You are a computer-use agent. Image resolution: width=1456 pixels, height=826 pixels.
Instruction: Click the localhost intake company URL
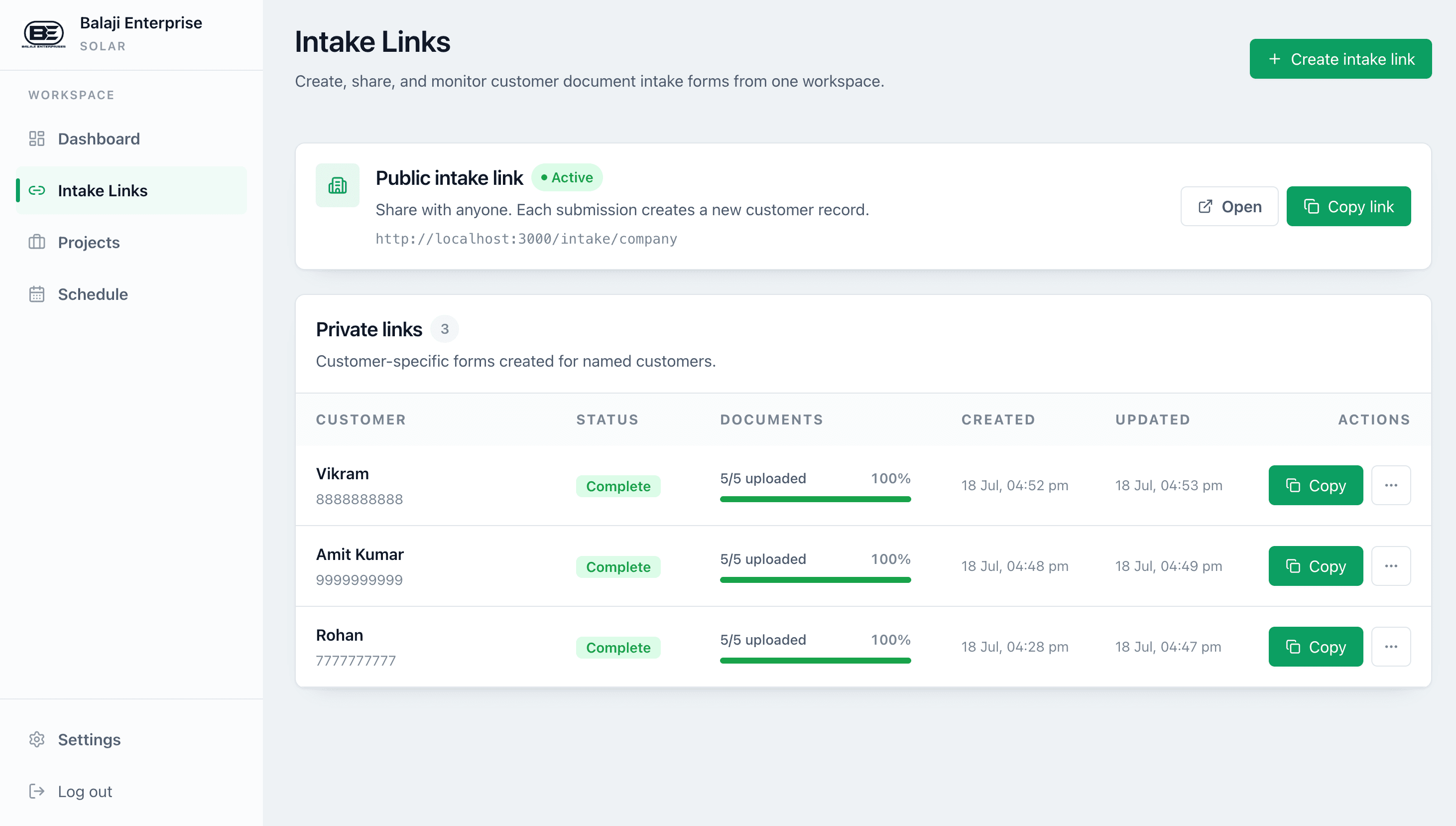pyautogui.click(x=526, y=239)
